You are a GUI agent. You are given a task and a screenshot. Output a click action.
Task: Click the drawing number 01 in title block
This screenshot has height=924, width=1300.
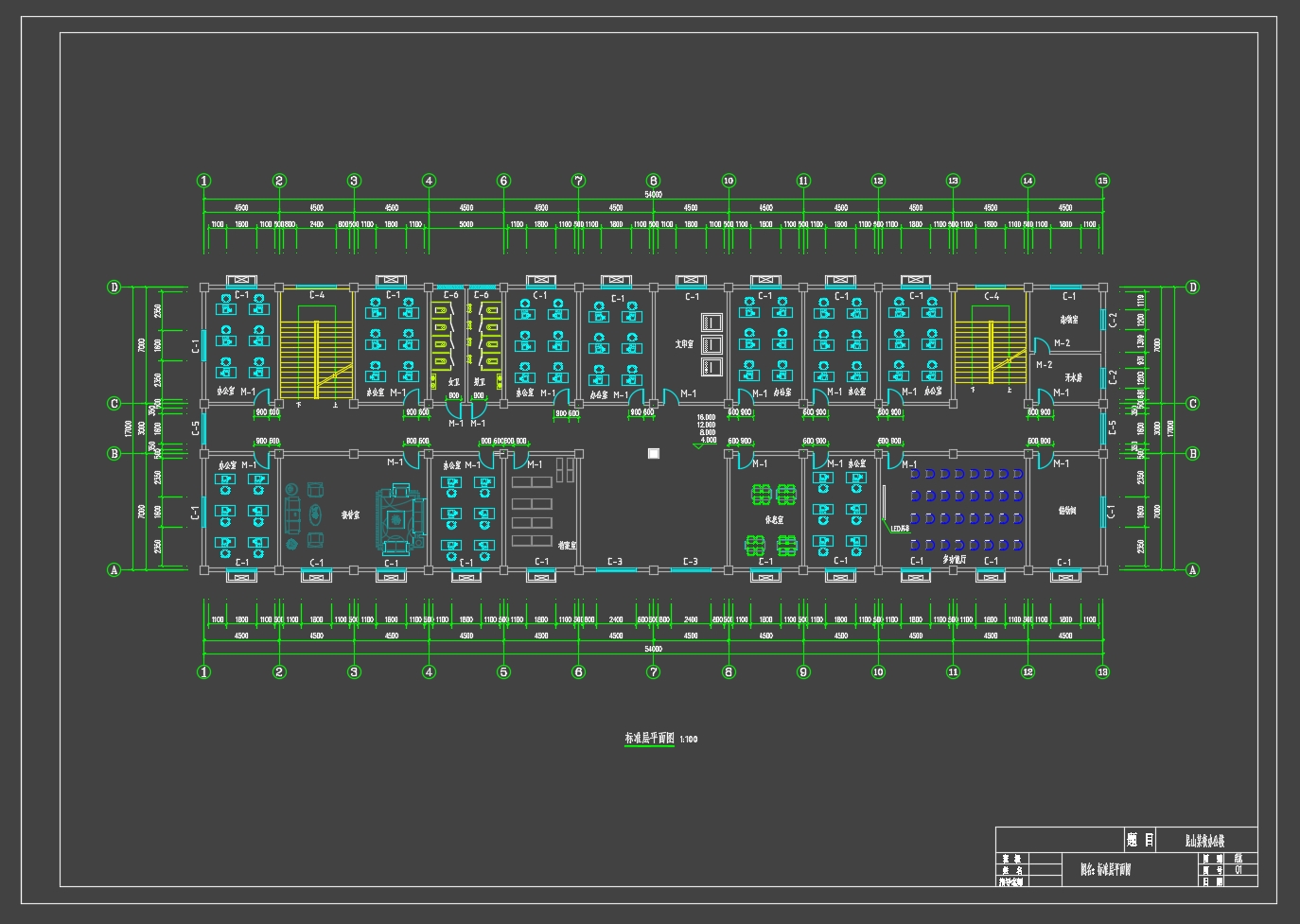(x=1238, y=870)
